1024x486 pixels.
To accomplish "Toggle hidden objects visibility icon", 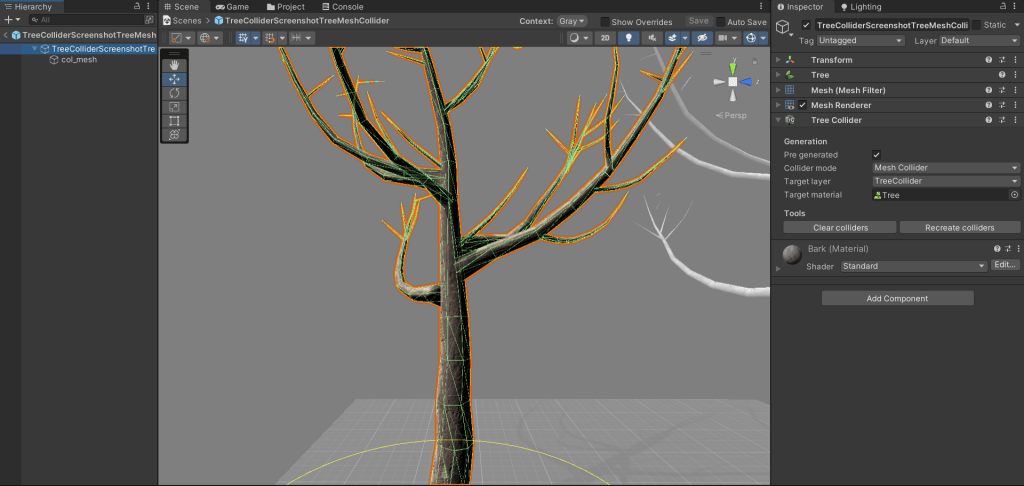I will coord(701,38).
